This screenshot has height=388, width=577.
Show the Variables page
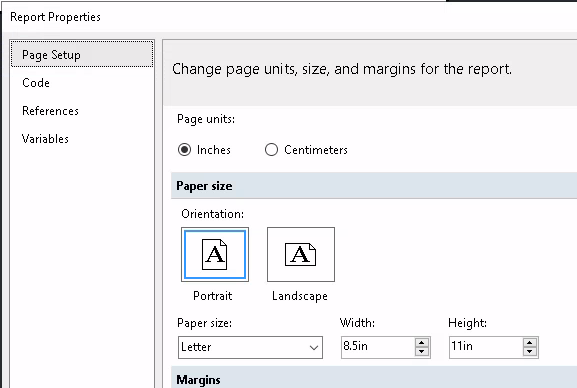pos(45,139)
